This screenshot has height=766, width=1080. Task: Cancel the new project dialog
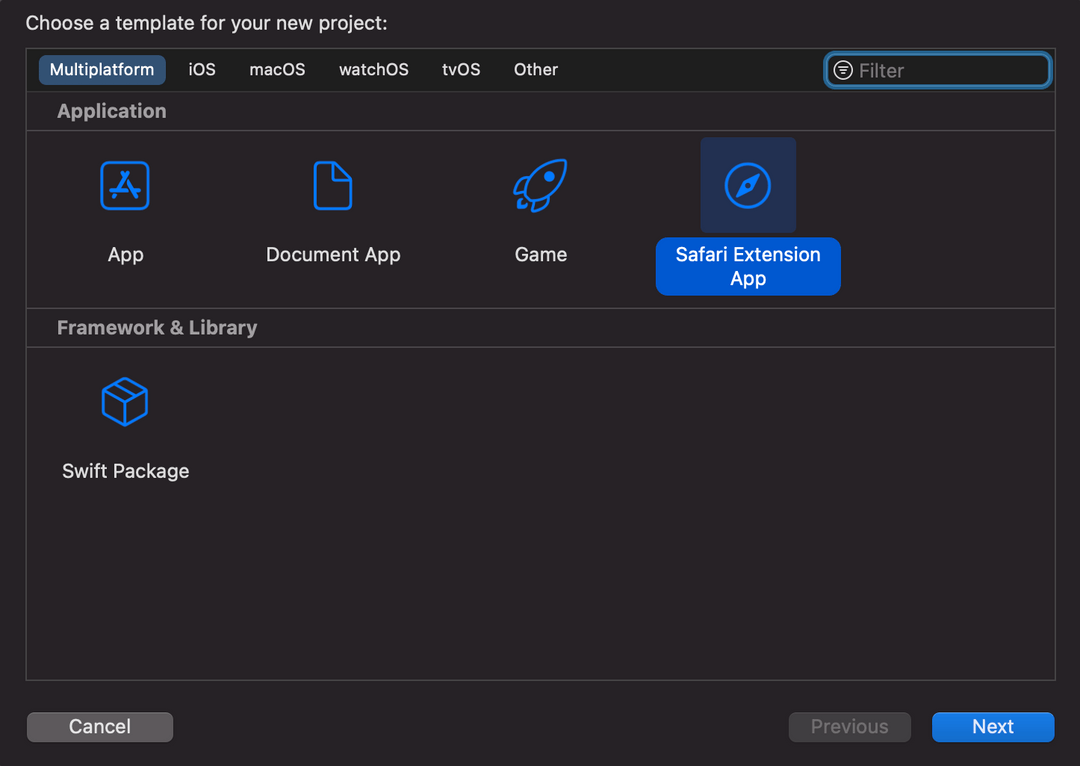click(x=99, y=727)
